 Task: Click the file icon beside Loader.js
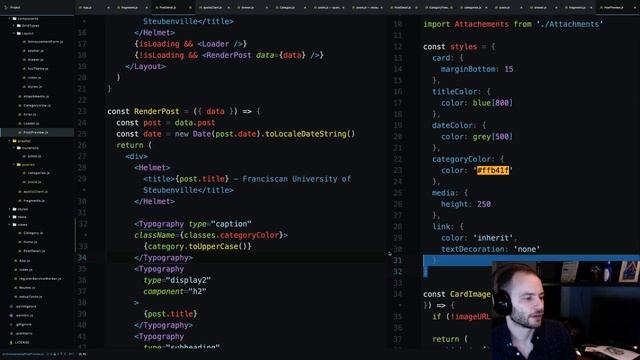20,123
